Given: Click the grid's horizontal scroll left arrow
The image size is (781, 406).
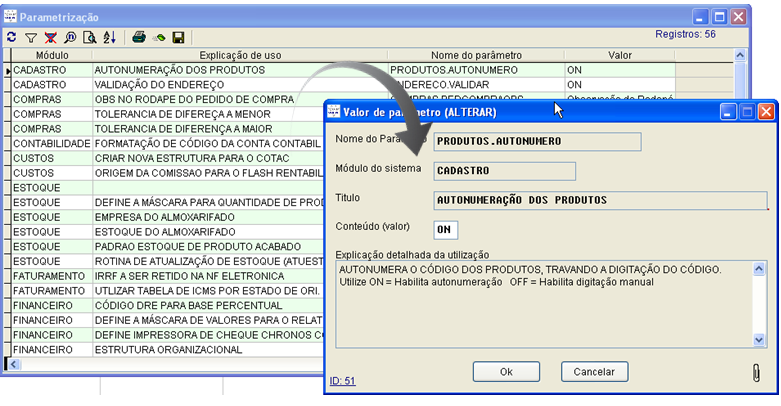Looking at the screenshot, I should click(x=13, y=364).
